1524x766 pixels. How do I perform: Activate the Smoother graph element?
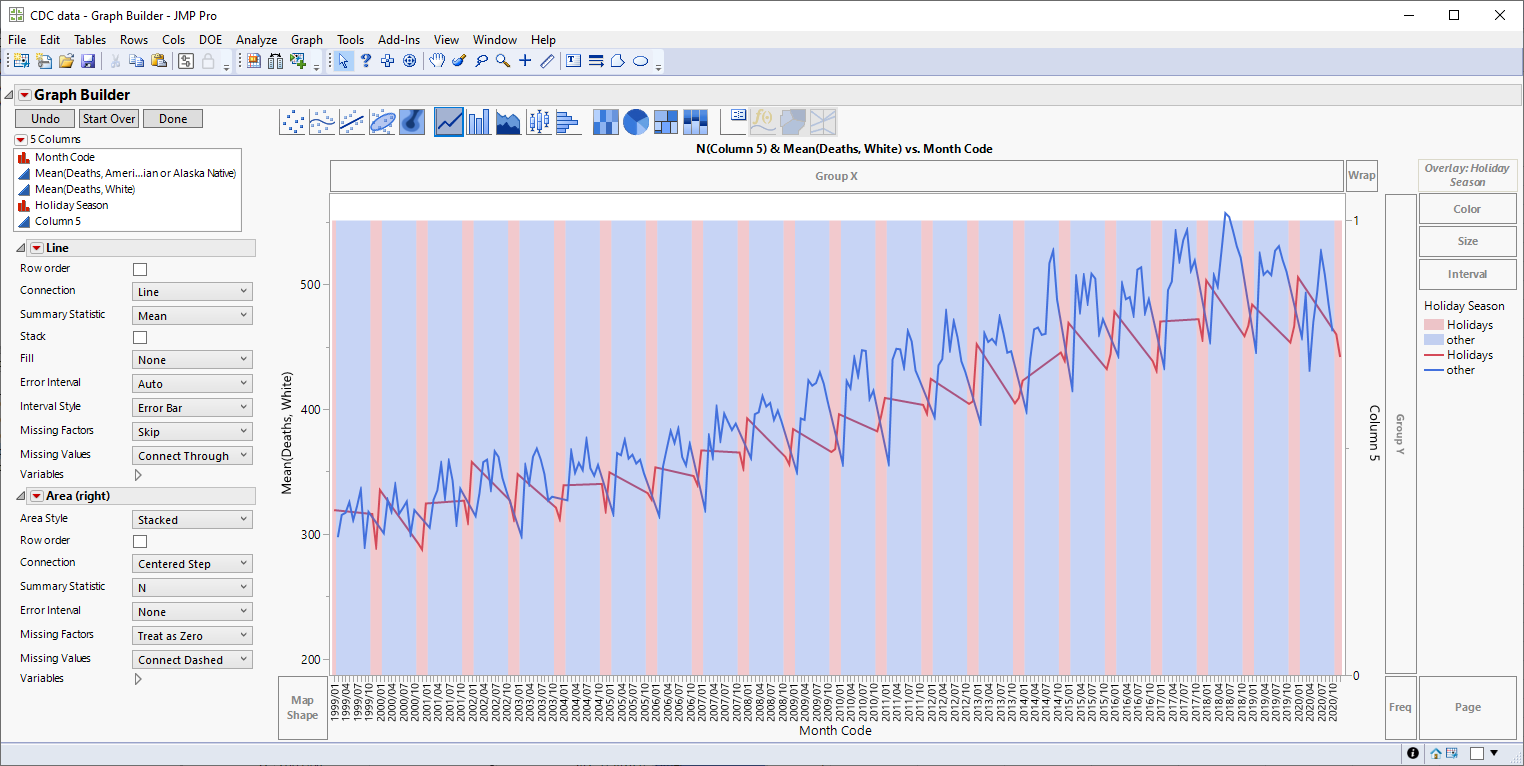point(322,120)
